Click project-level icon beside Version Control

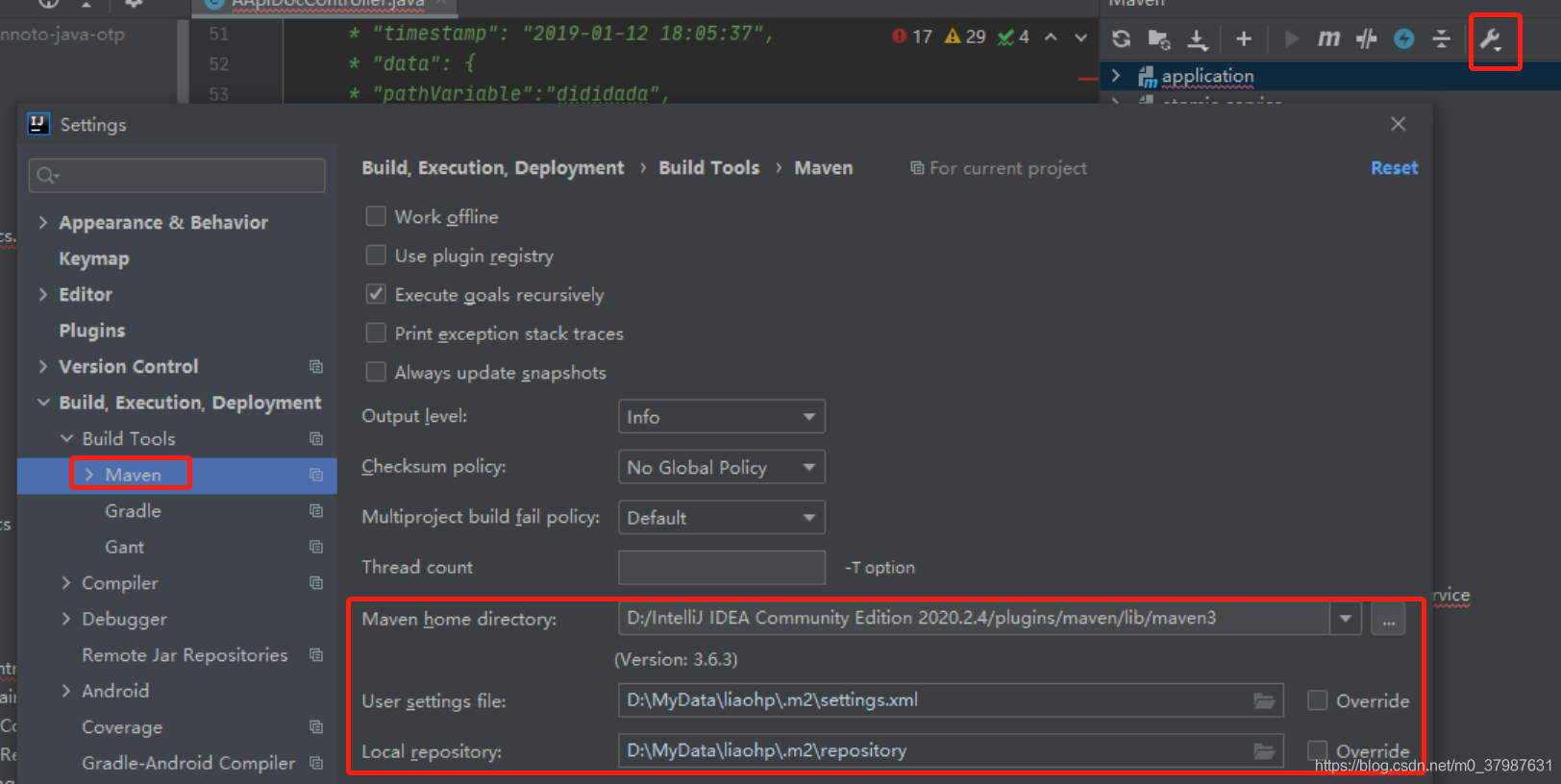[316, 366]
